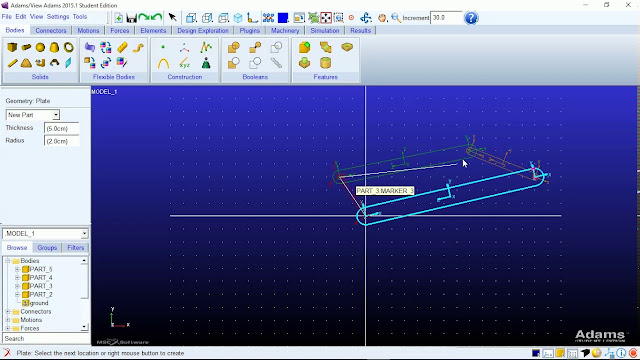Switch to the Connectors ribbon tab
The width and height of the screenshot is (640, 360).
point(51,31)
